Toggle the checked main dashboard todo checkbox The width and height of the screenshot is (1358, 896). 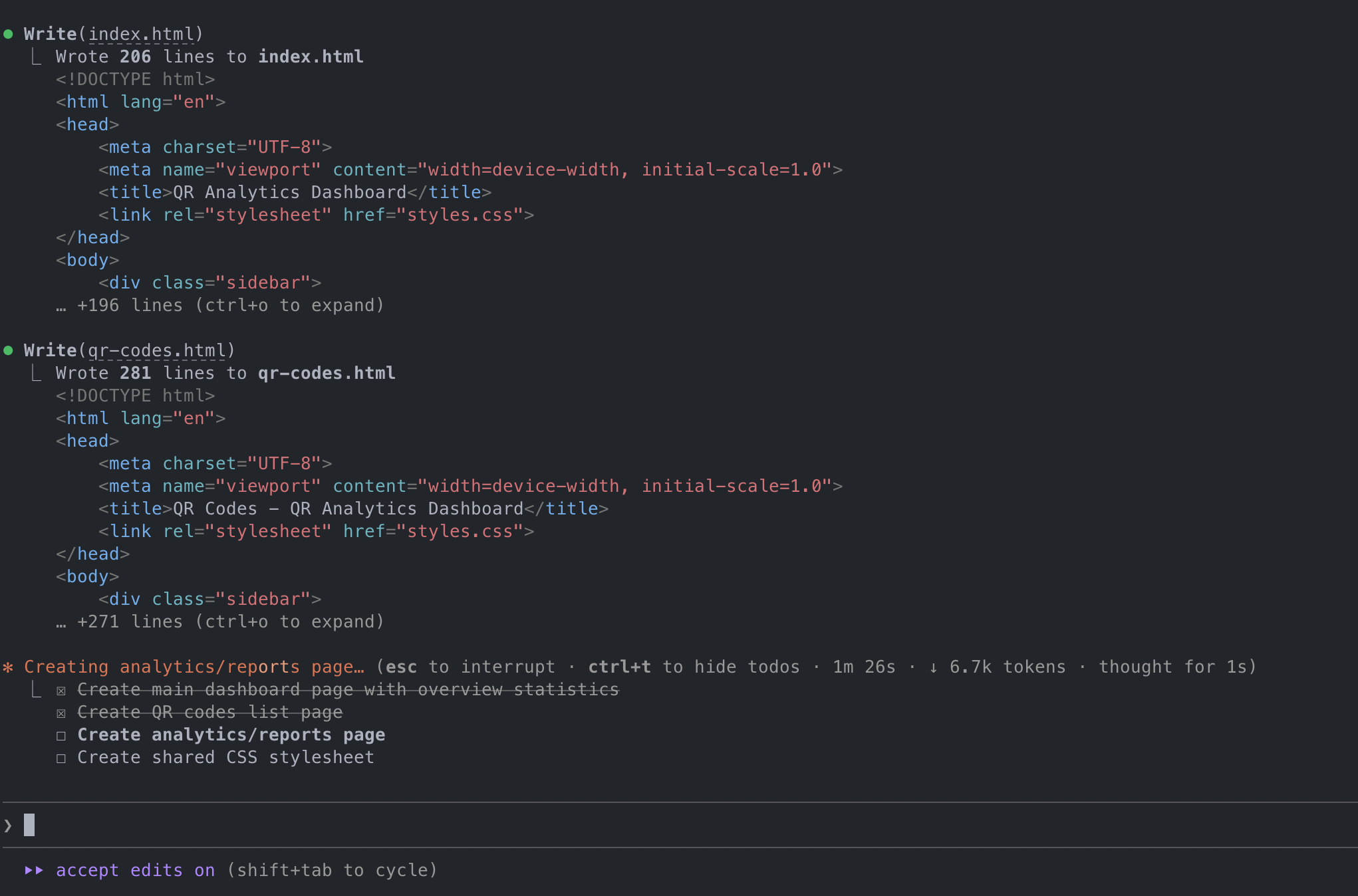click(61, 691)
